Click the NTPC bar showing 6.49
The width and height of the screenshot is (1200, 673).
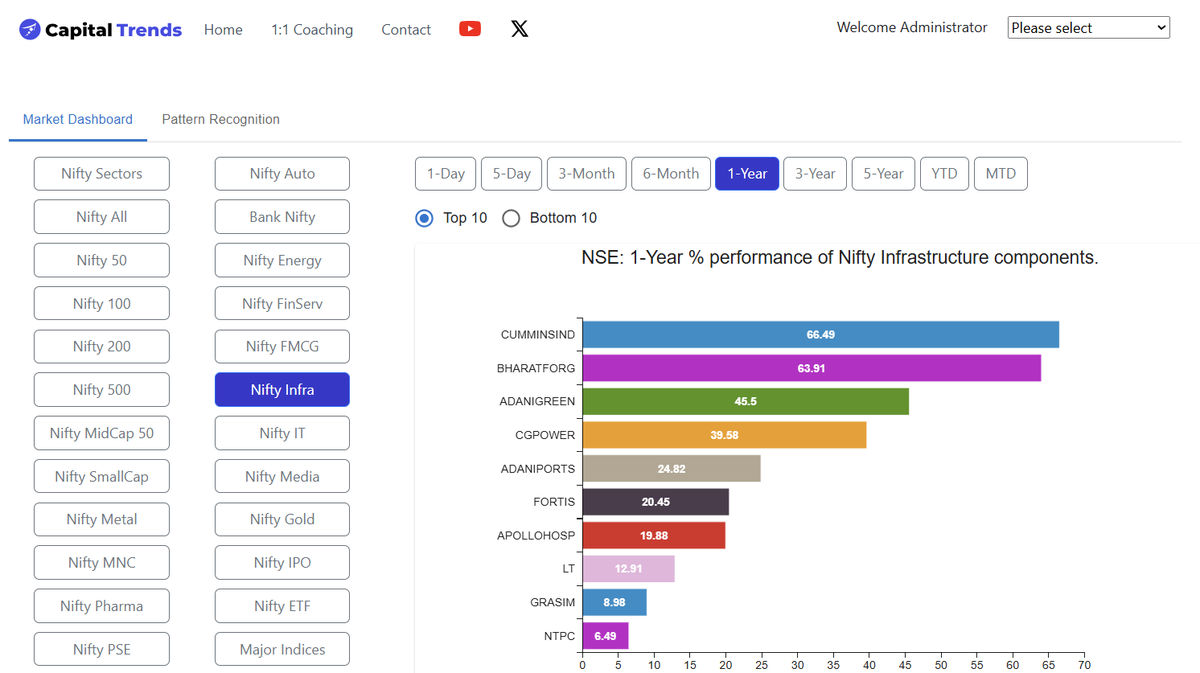(606, 636)
